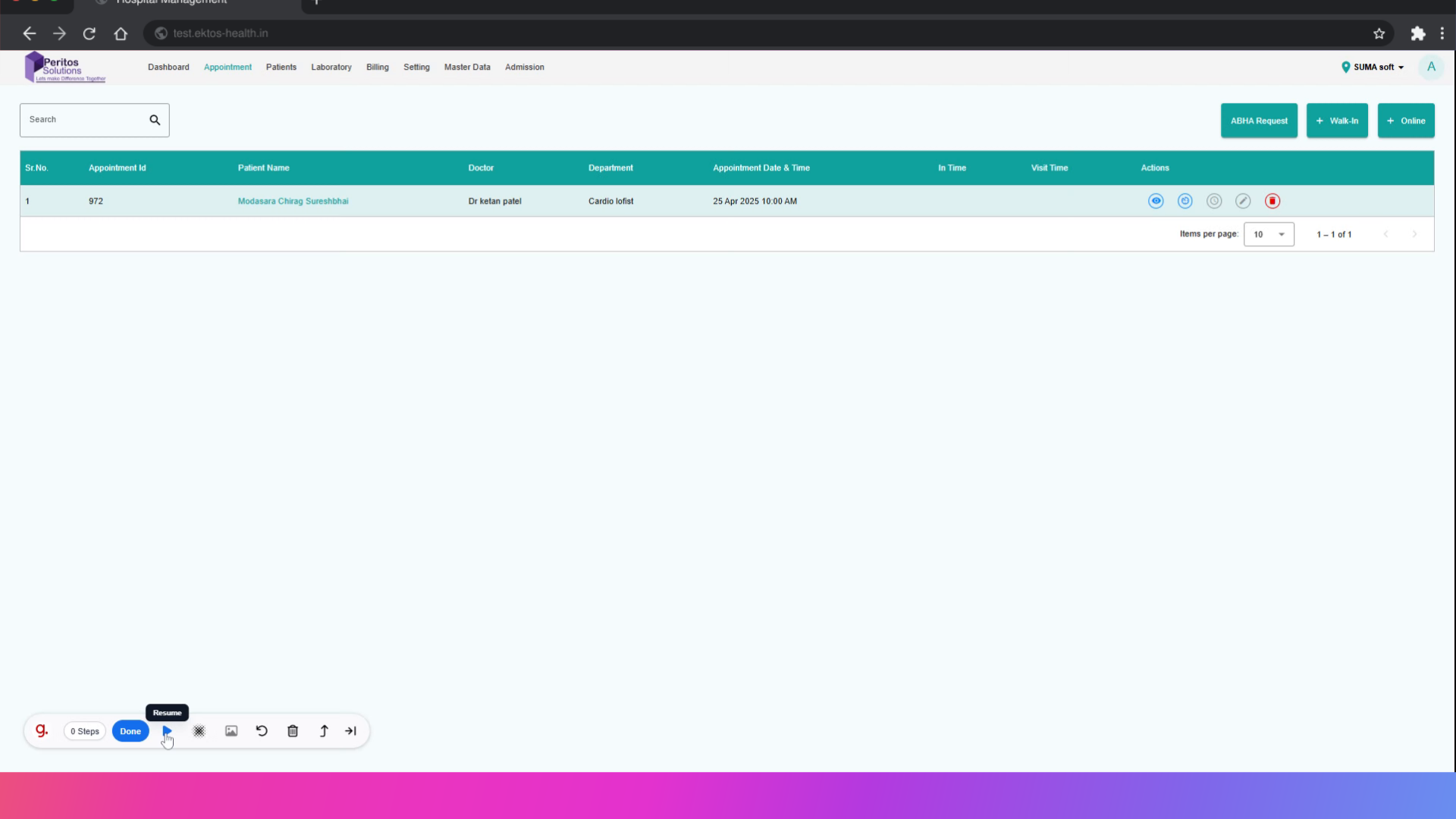
Task: Expand the SUMA soft location dropdown
Action: click(1373, 67)
